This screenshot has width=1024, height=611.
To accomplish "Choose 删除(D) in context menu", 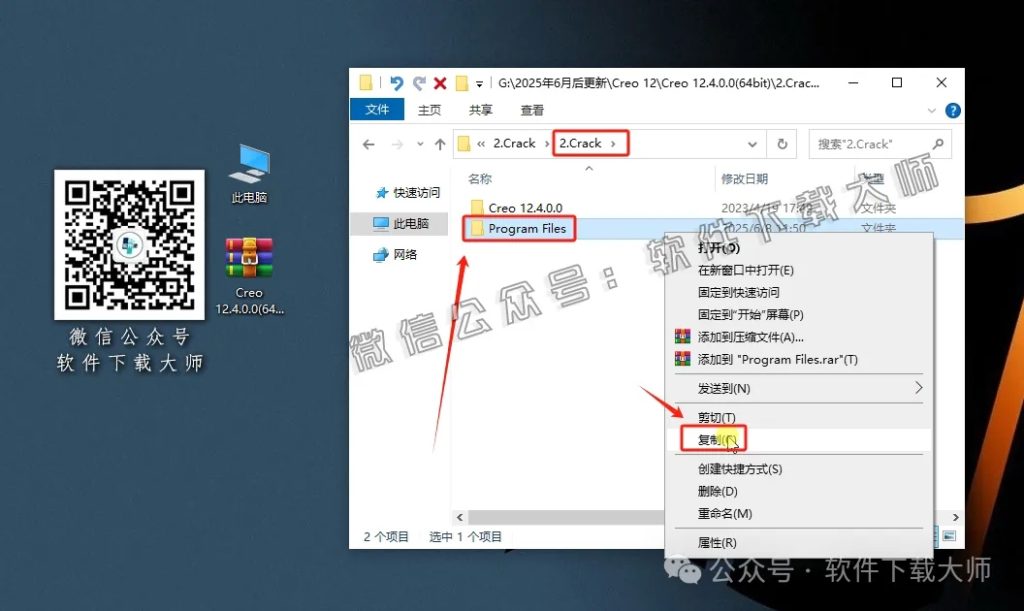I will 717,491.
